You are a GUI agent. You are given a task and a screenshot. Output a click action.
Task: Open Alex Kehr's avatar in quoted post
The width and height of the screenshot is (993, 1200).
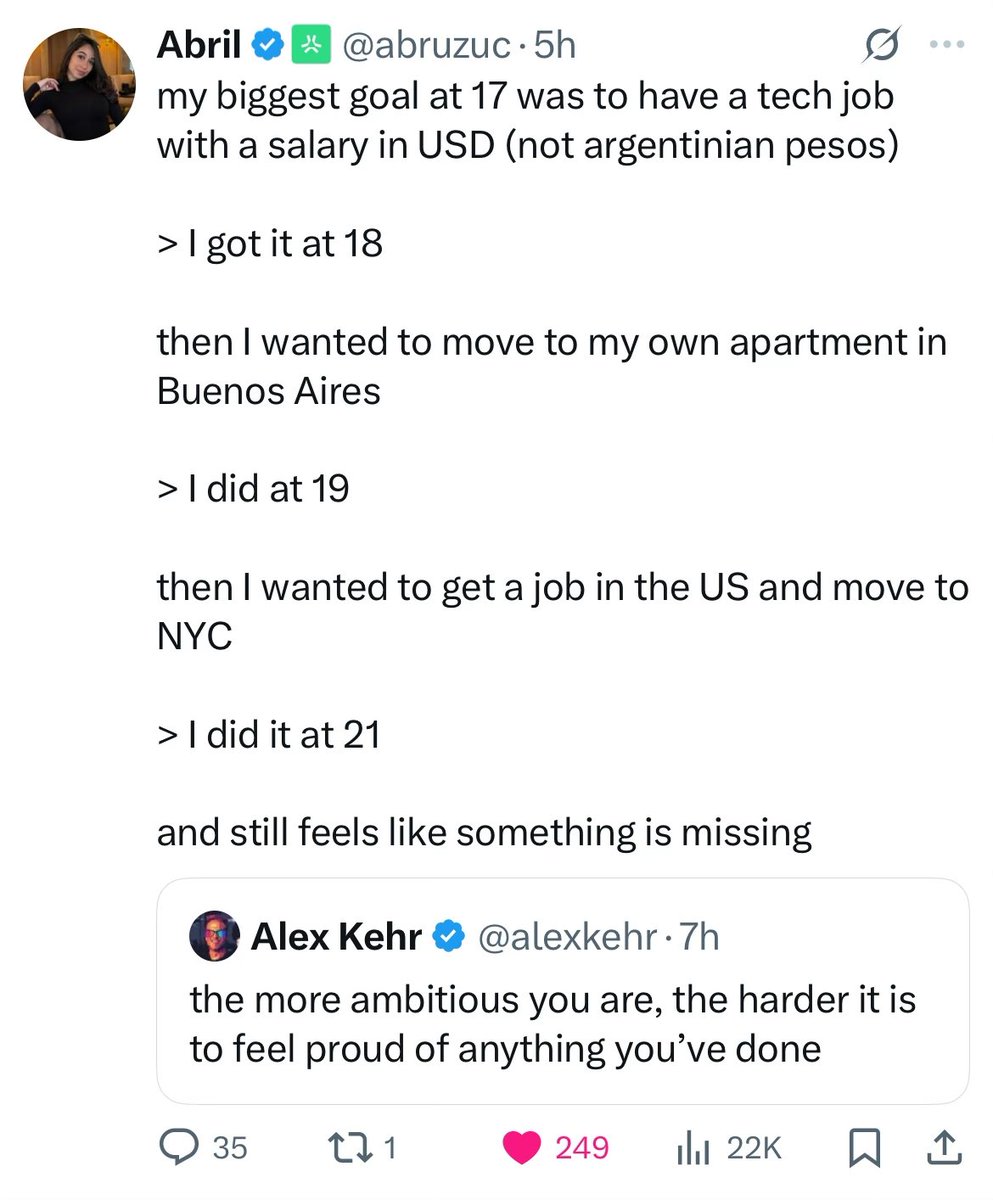[215, 937]
